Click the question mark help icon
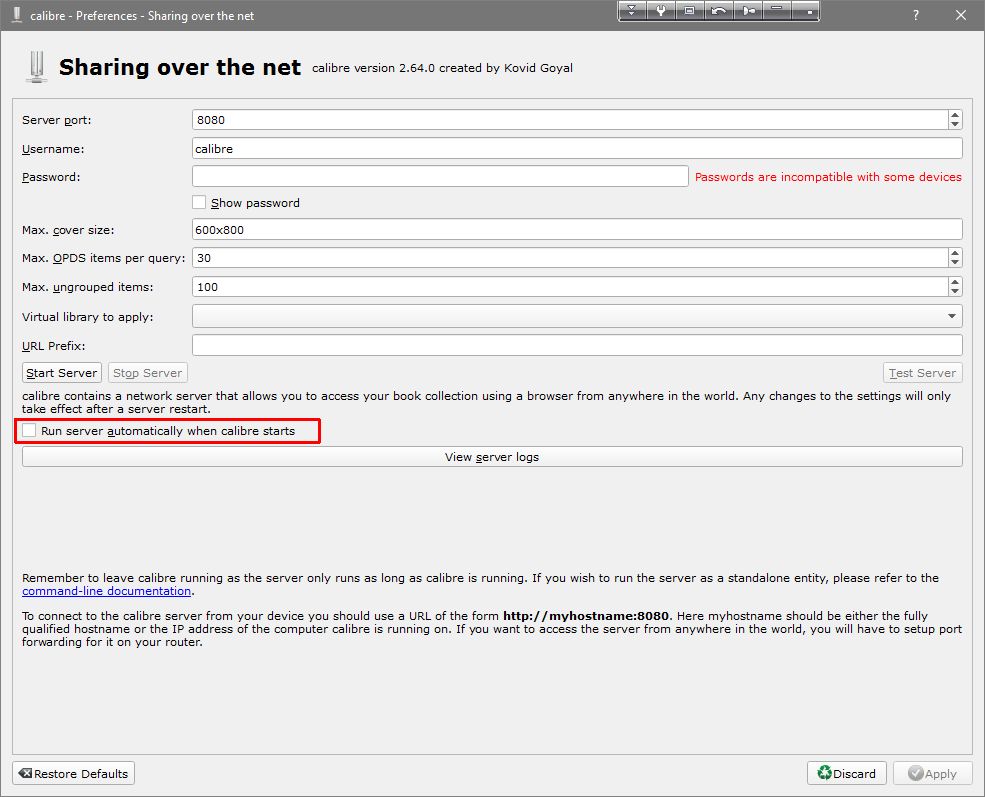 [916, 15]
